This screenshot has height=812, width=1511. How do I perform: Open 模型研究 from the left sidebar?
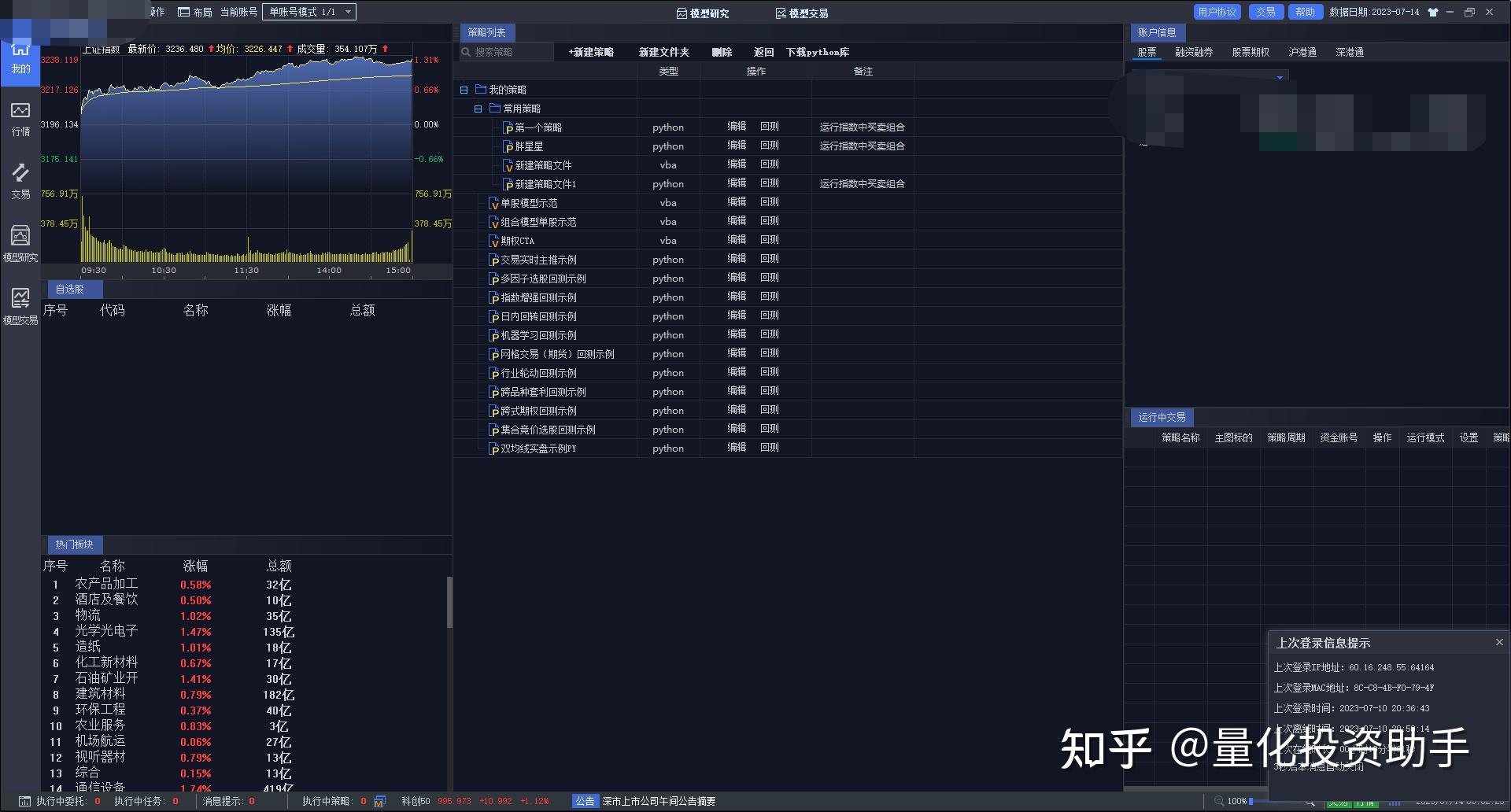click(20, 244)
